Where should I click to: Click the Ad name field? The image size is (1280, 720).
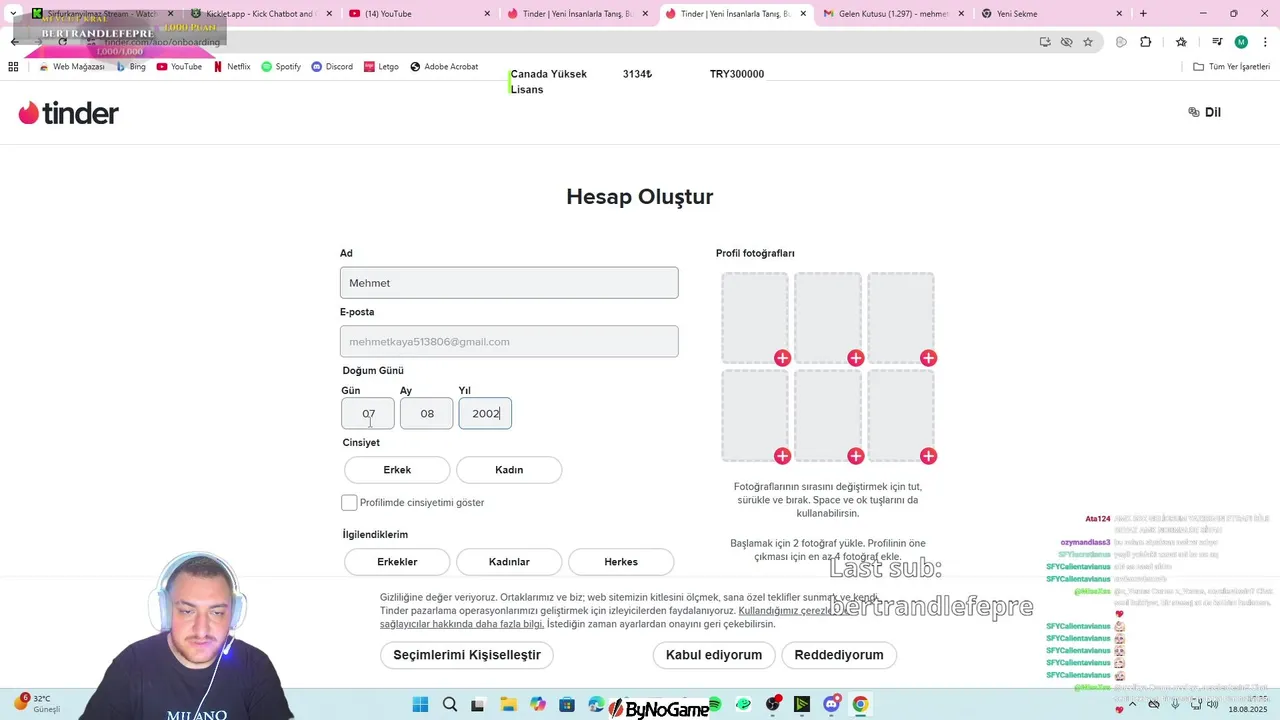point(509,283)
